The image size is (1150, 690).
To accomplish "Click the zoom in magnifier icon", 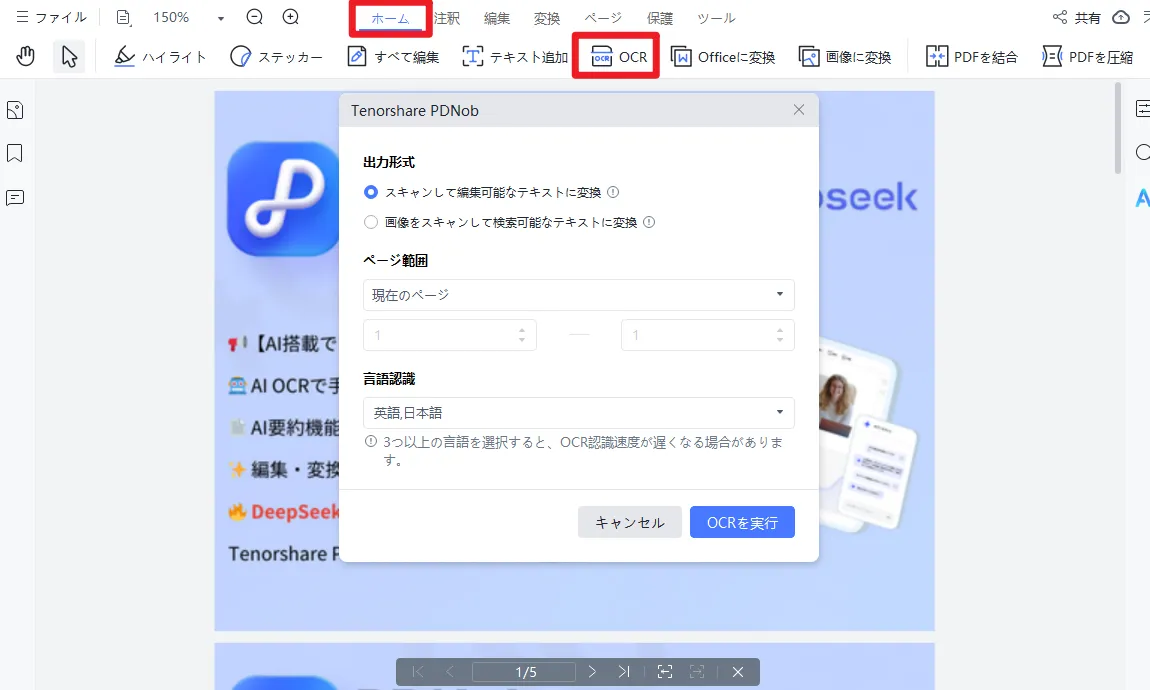I will [x=291, y=17].
